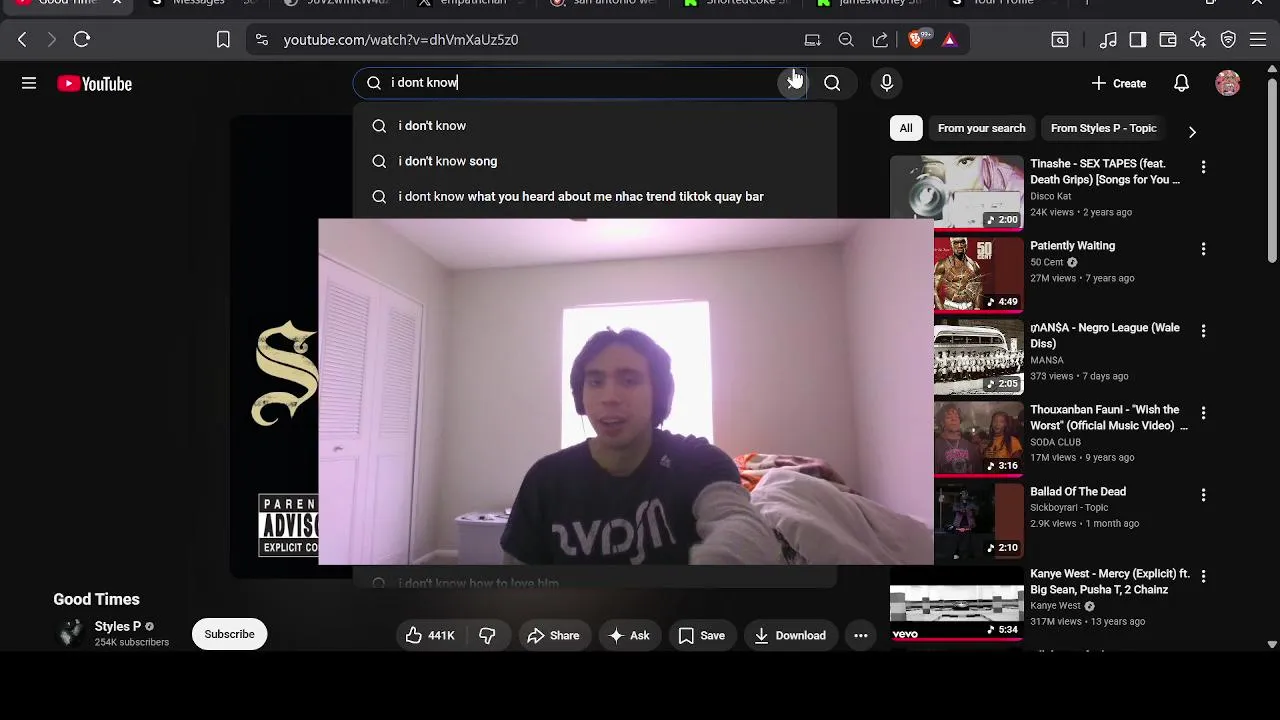The image size is (1280, 720).
Task: Open the Brave Rewards triangle icon
Action: point(949,40)
